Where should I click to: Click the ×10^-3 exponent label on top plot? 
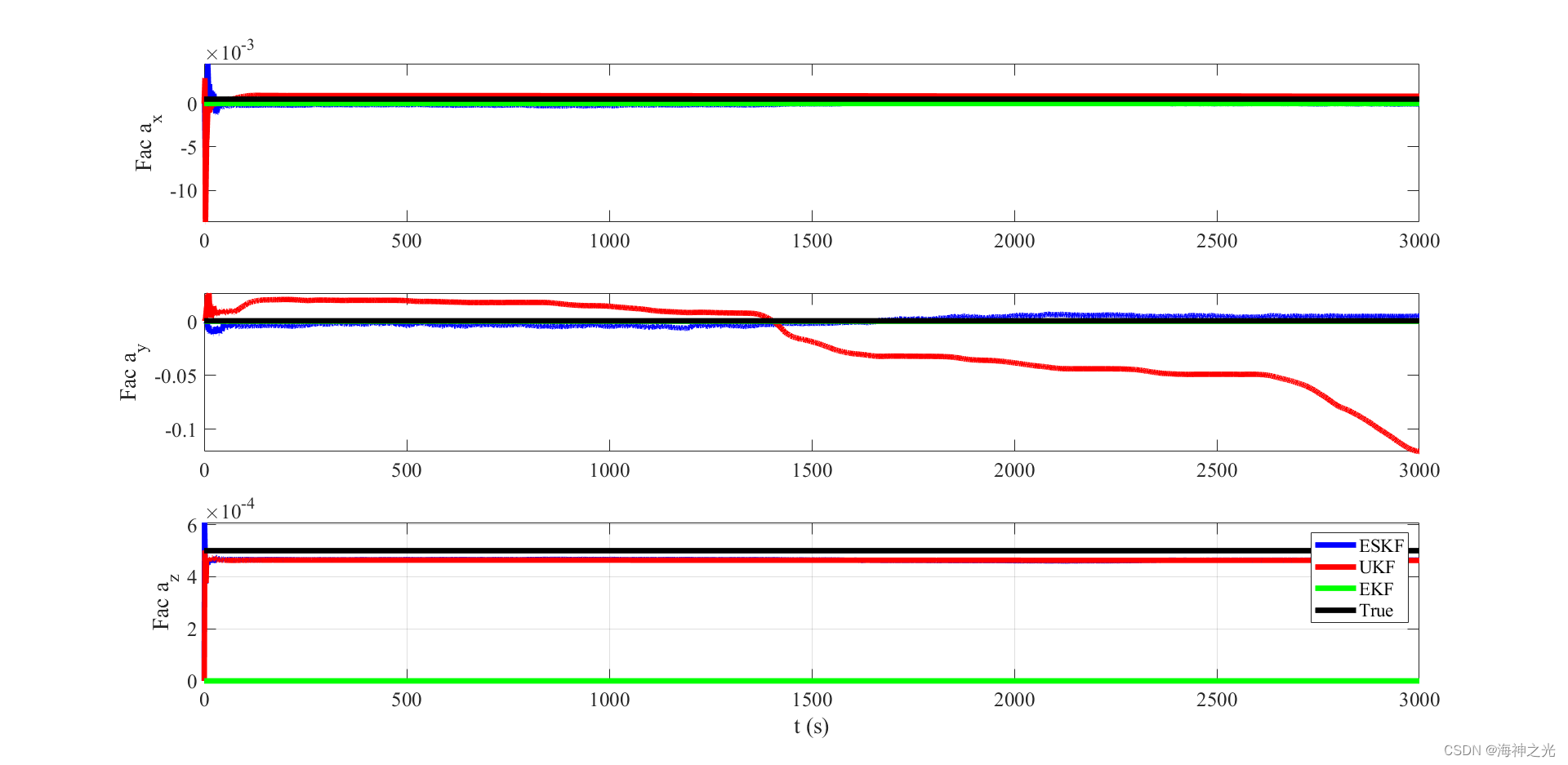pos(229,51)
